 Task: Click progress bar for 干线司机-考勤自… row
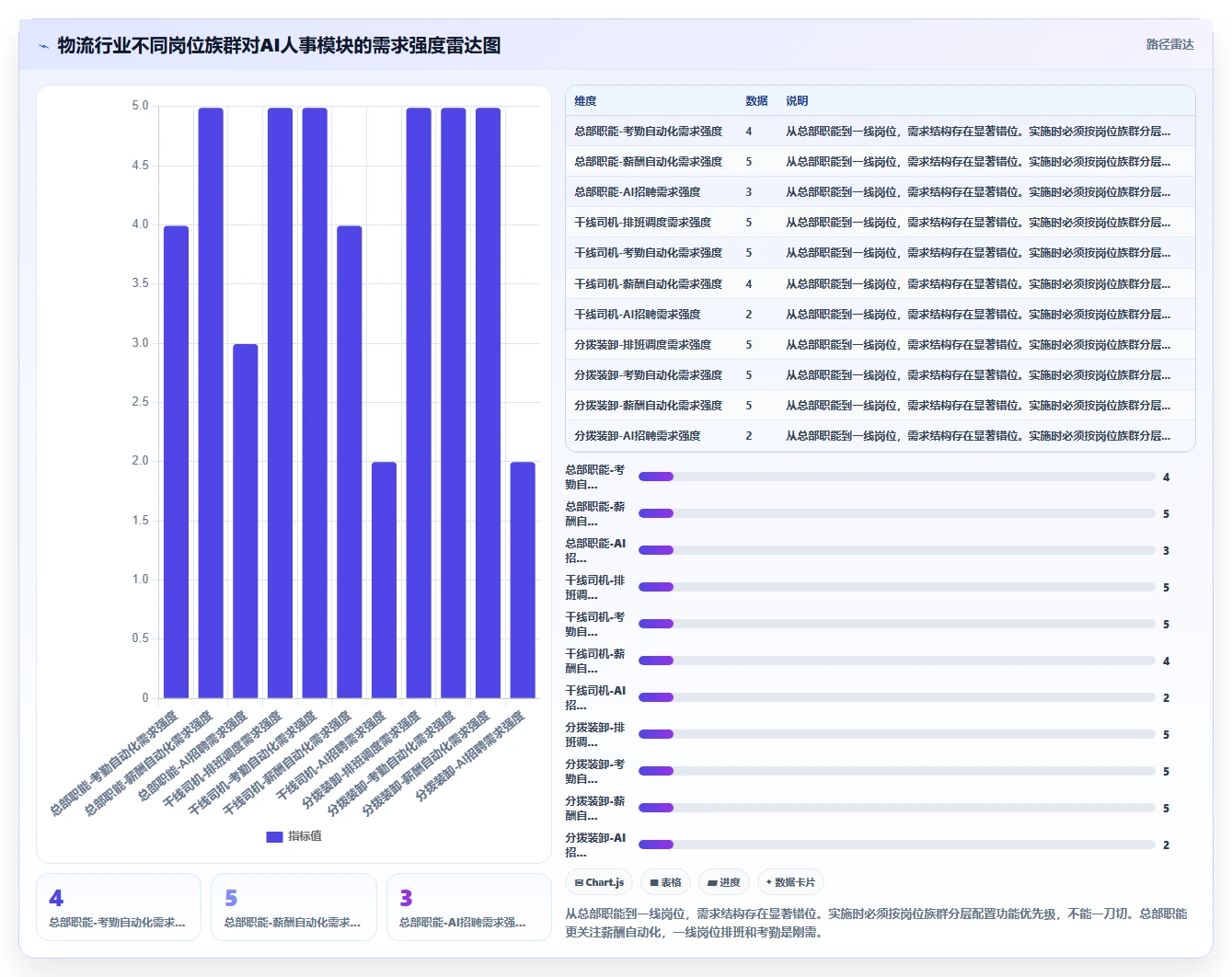(x=897, y=624)
